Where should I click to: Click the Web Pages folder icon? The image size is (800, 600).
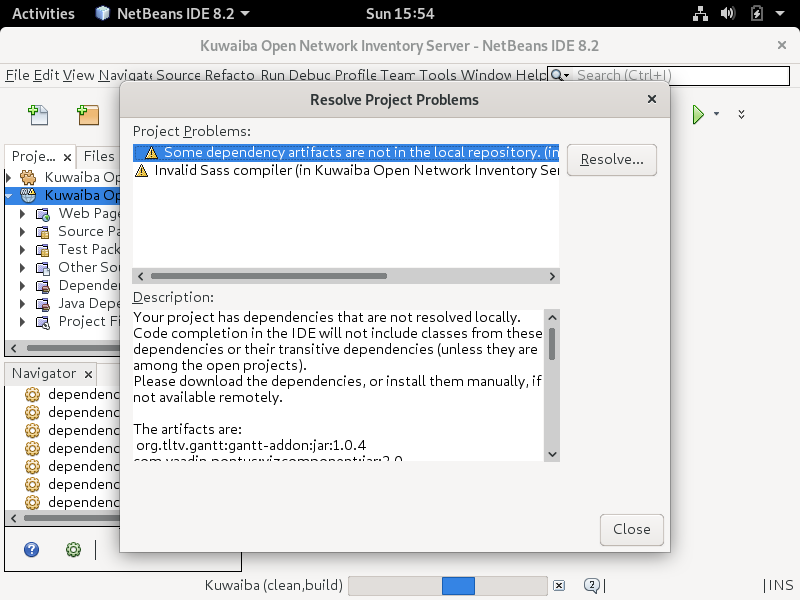(43, 214)
